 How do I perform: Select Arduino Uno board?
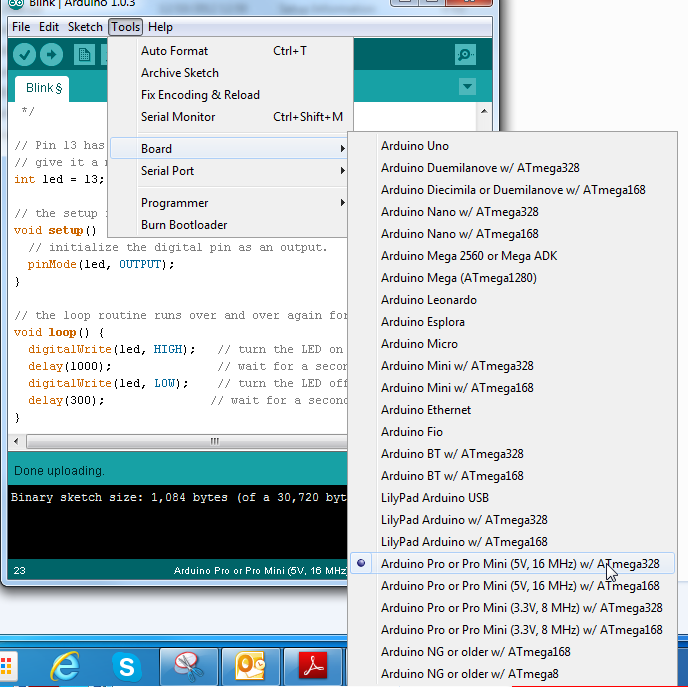point(512,146)
